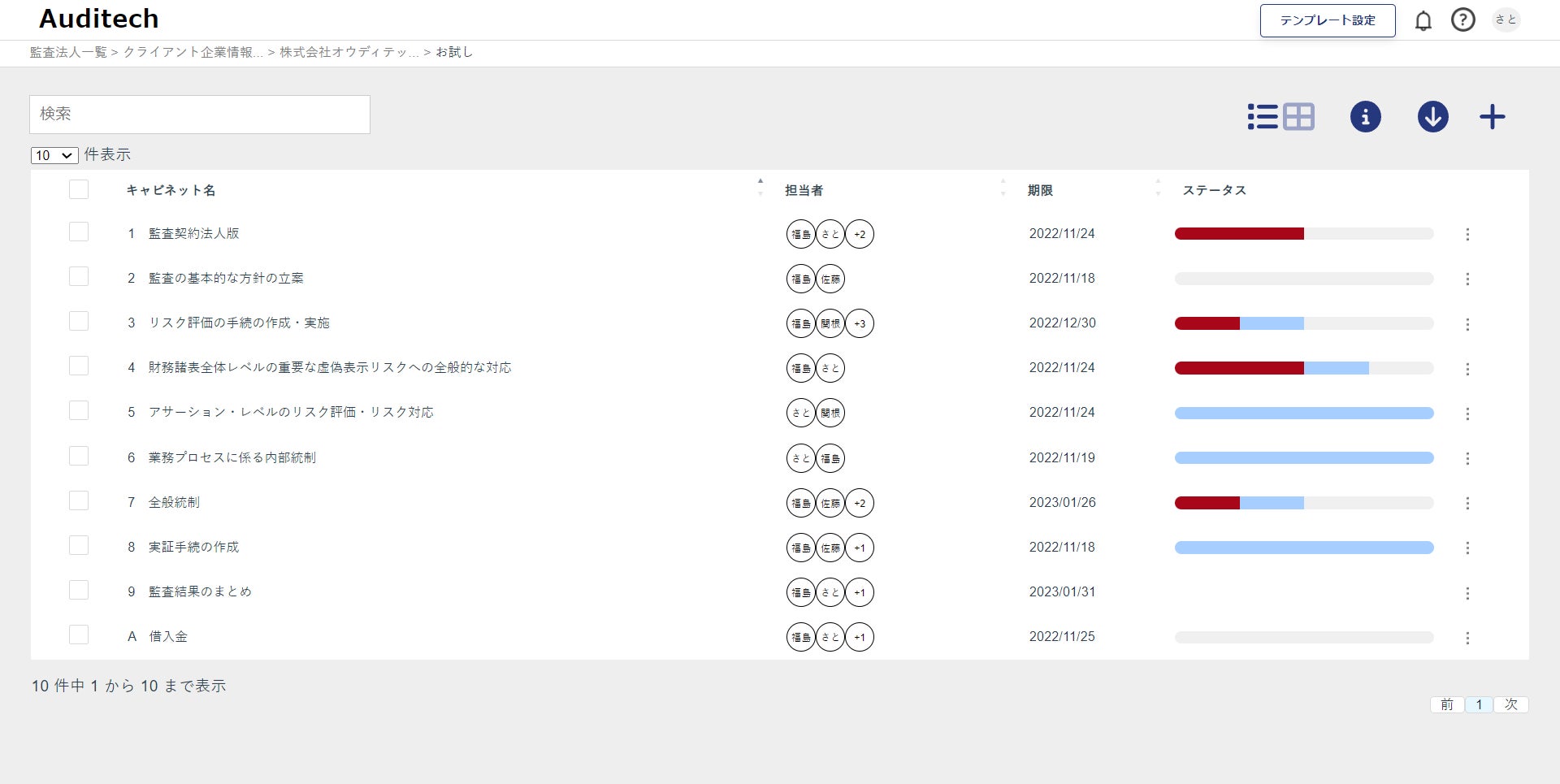Click the +3 assignee badge for リスク評価の手続
This screenshot has width=1560, height=784.
coord(860,323)
